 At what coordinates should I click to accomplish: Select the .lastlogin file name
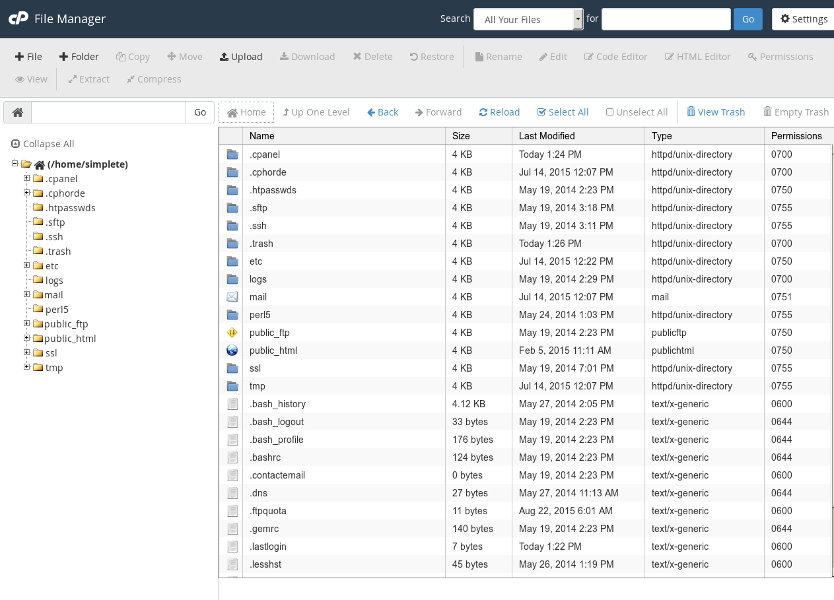(268, 546)
